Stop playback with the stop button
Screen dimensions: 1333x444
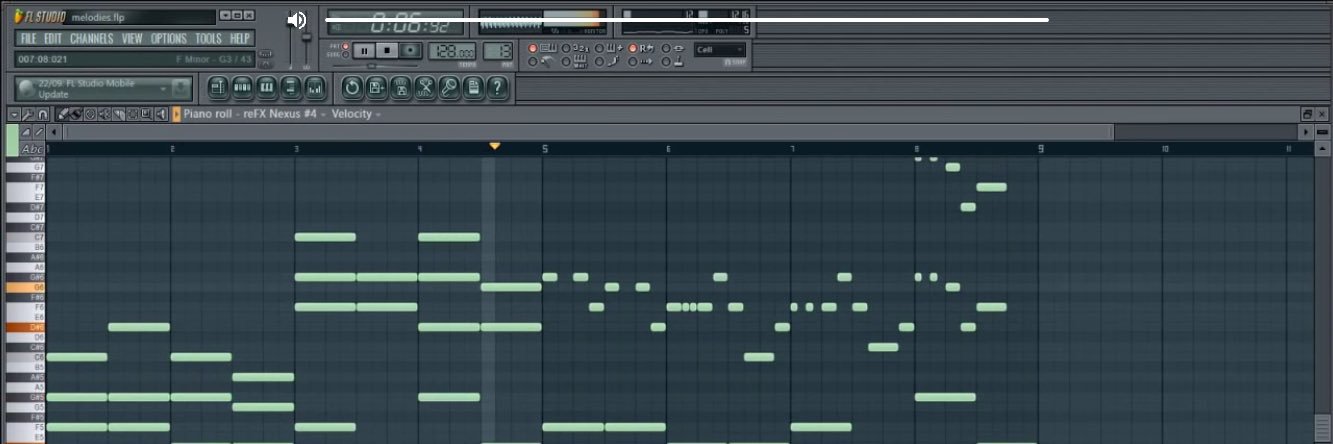(387, 50)
